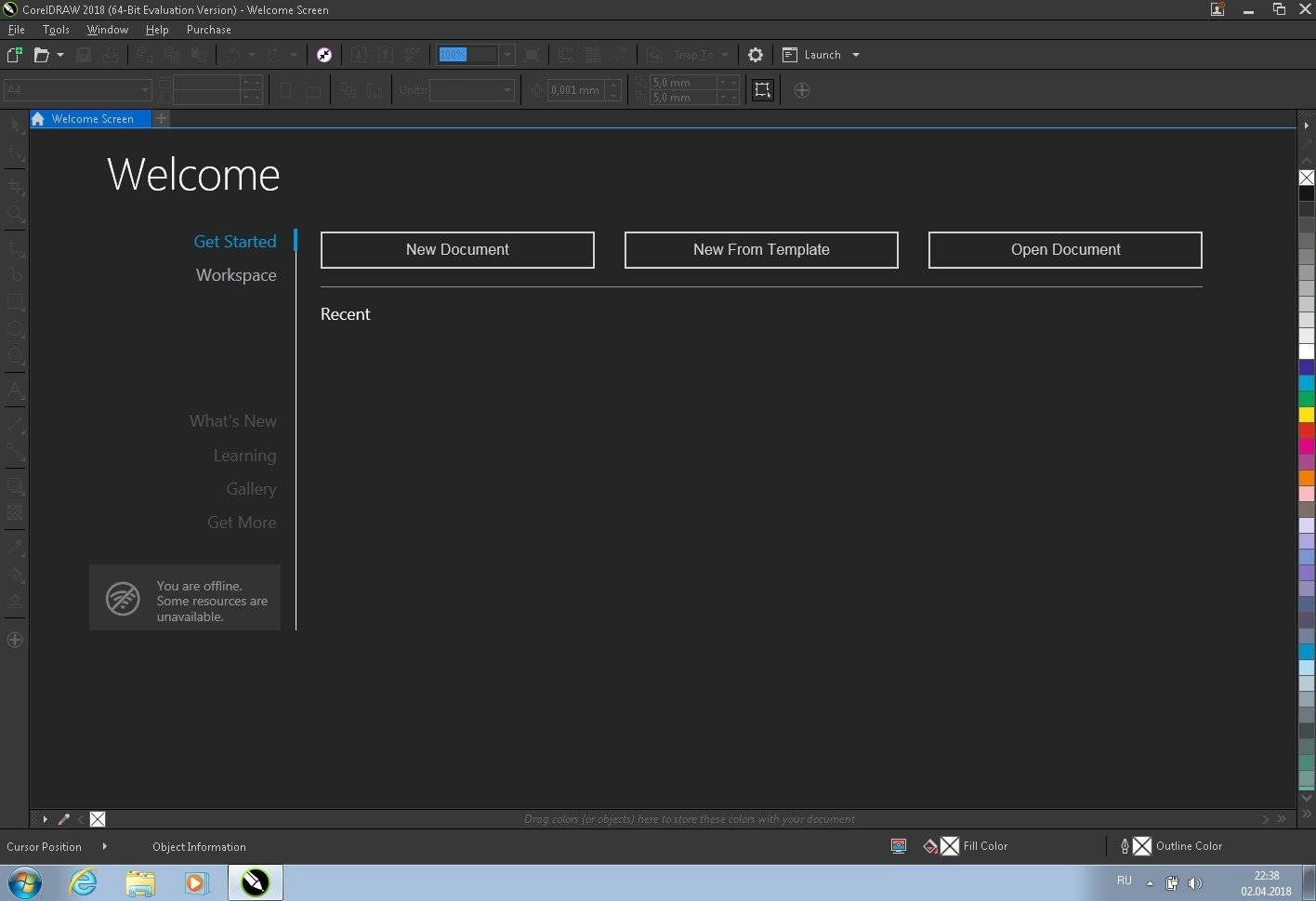The width and height of the screenshot is (1316, 901).
Task: Click the Quick Customize plus on property bar
Action: (802, 90)
